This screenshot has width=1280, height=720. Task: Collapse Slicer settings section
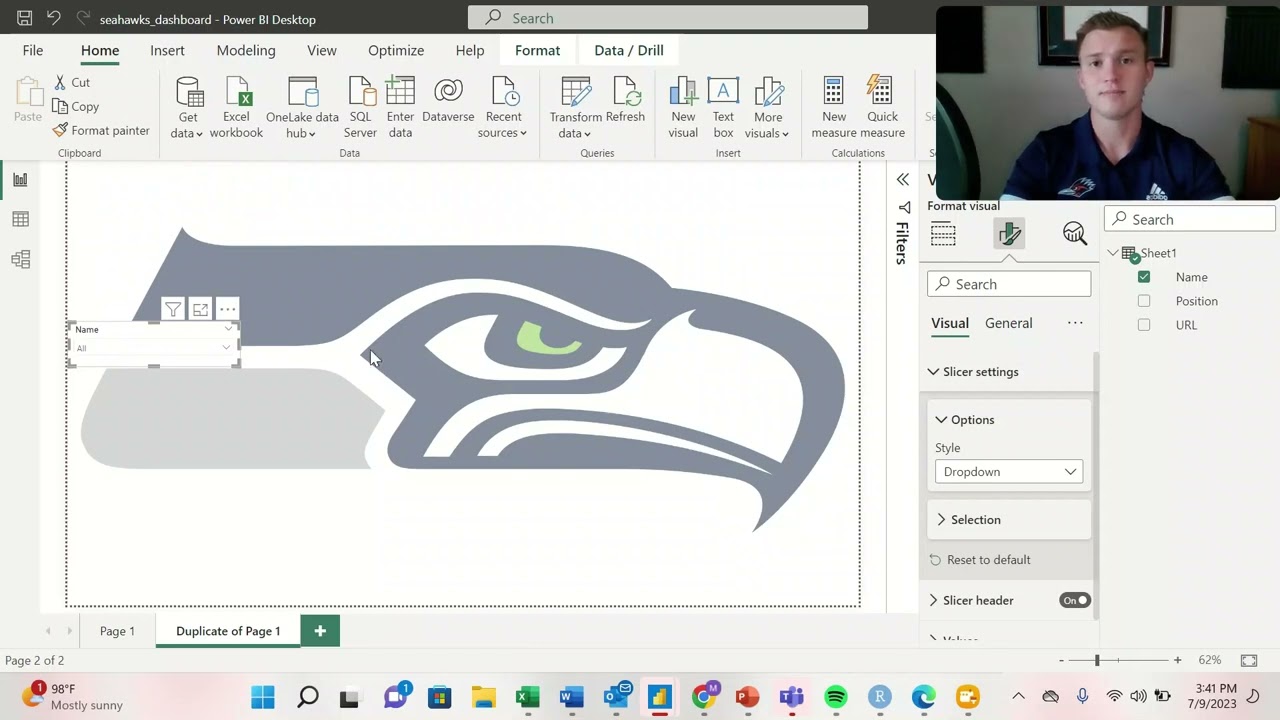click(933, 372)
